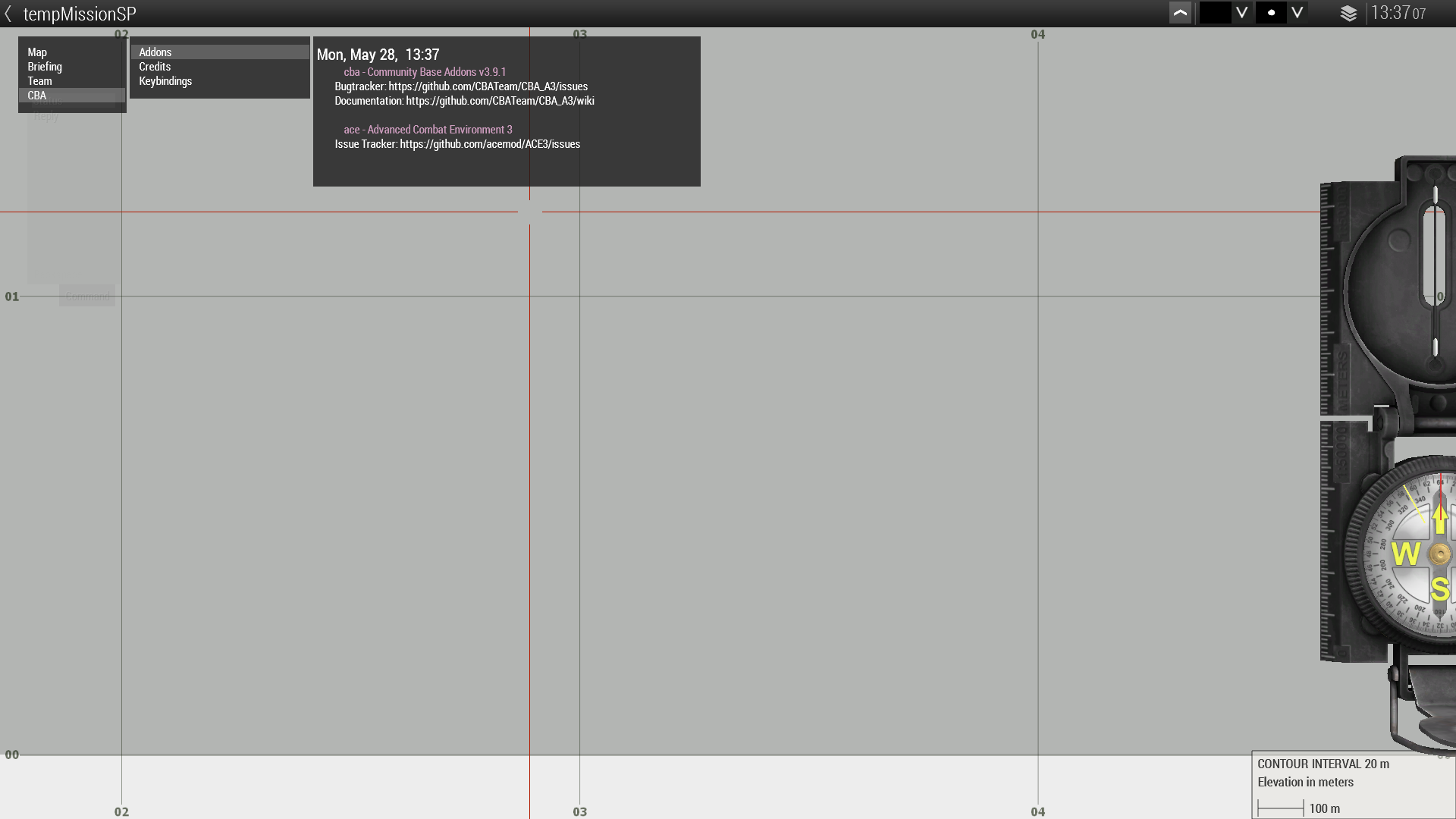Viewport: 1456px width, 819px height.
Task: Open the Team diary subject
Action: pyautogui.click(x=39, y=81)
